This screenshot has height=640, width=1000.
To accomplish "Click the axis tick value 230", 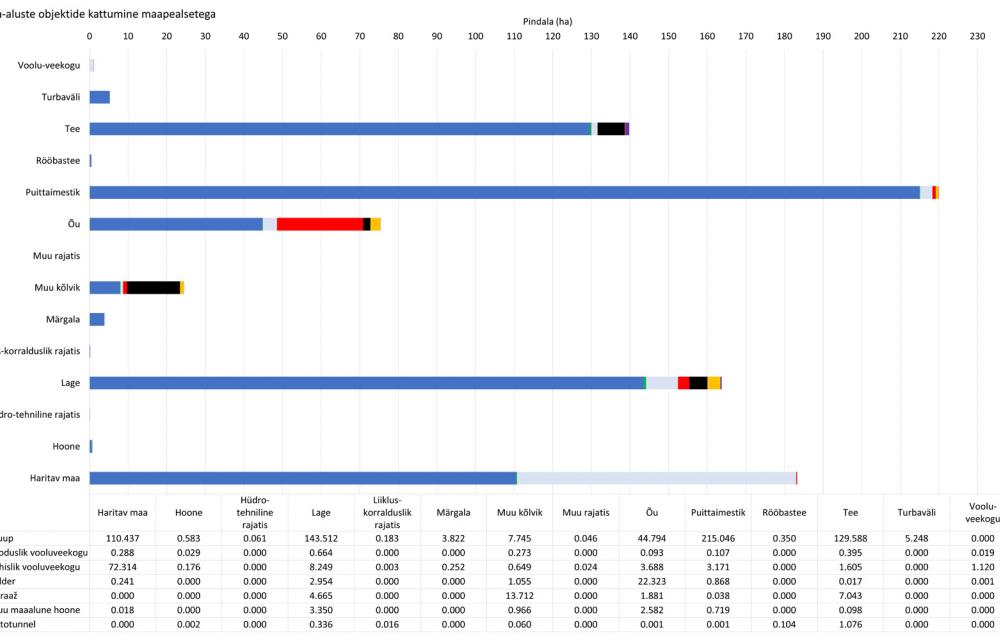I will [977, 36].
